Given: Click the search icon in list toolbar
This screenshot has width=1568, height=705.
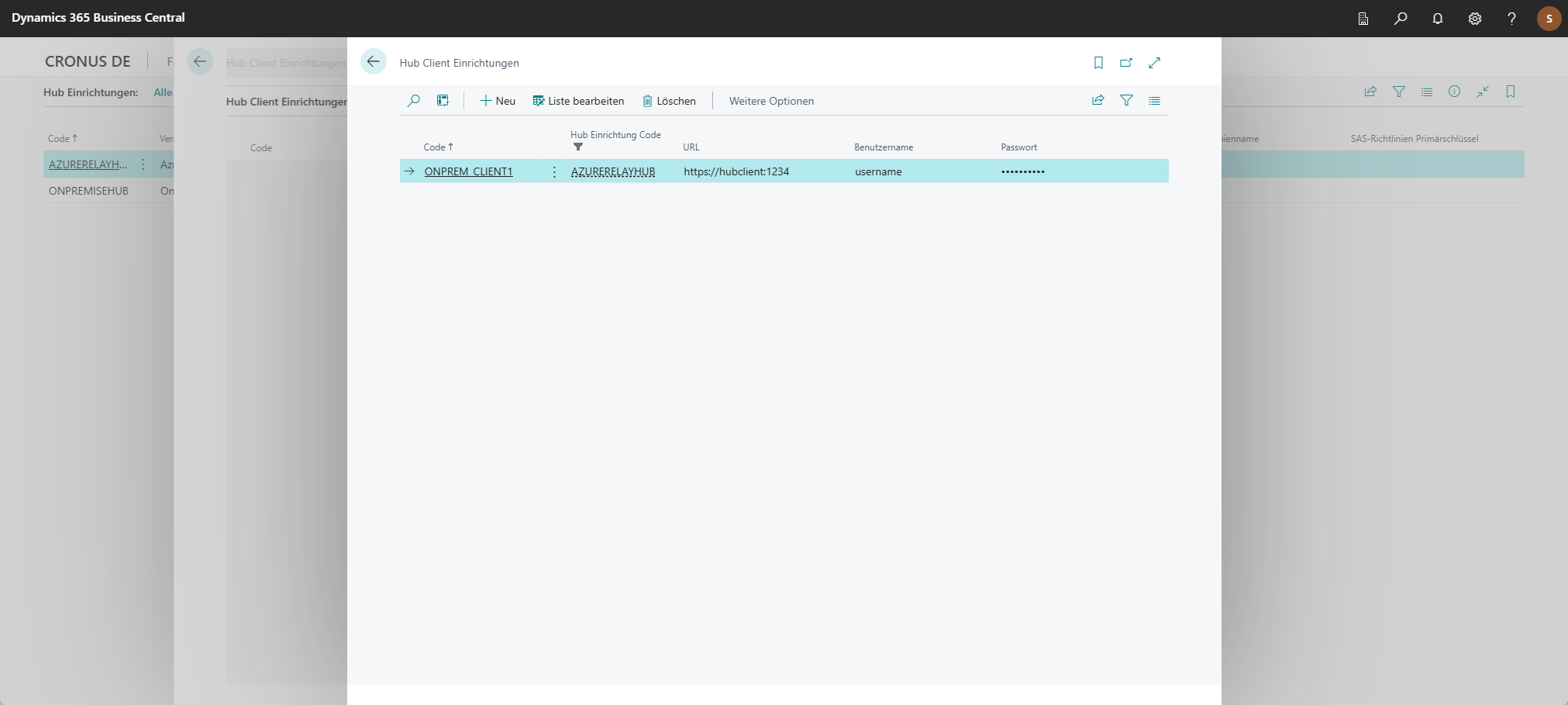Looking at the screenshot, I should 414,101.
